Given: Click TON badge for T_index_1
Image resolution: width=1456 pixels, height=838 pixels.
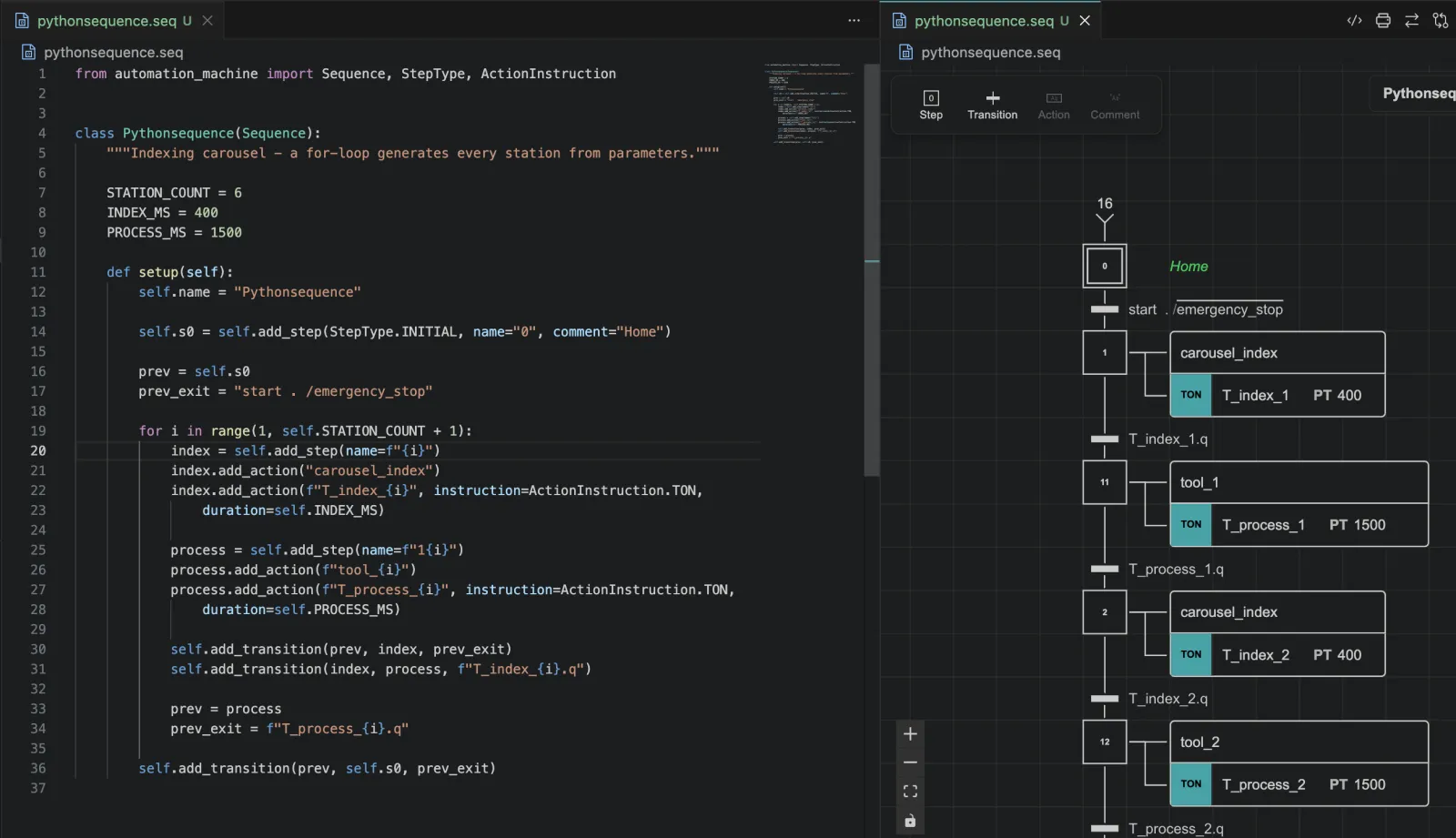Looking at the screenshot, I should tap(1190, 395).
